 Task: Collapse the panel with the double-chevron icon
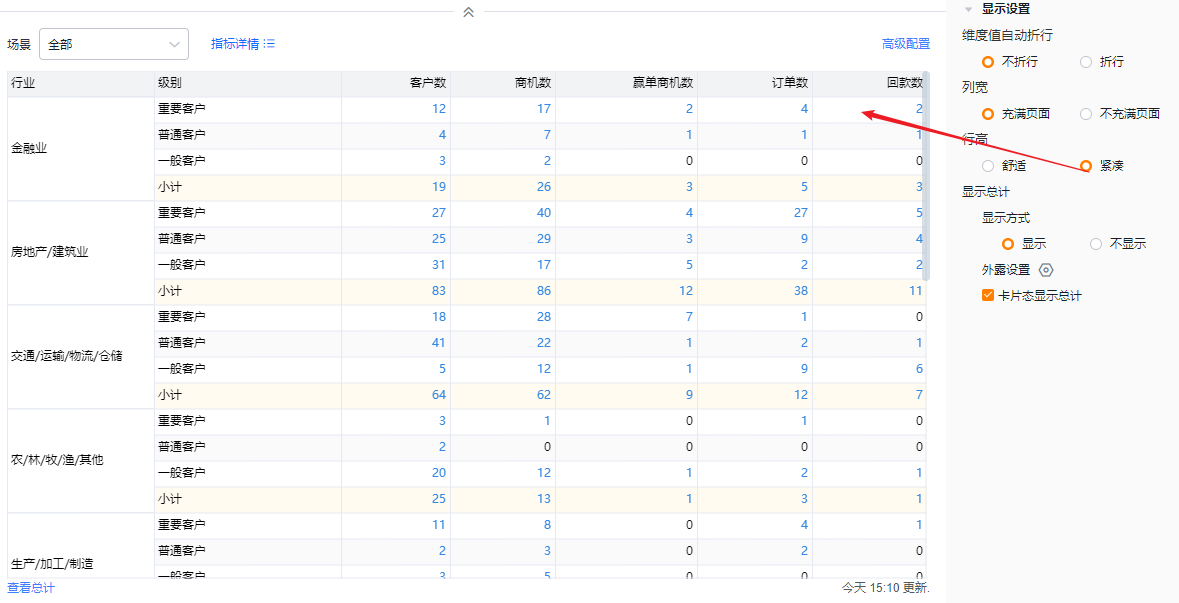tap(468, 12)
